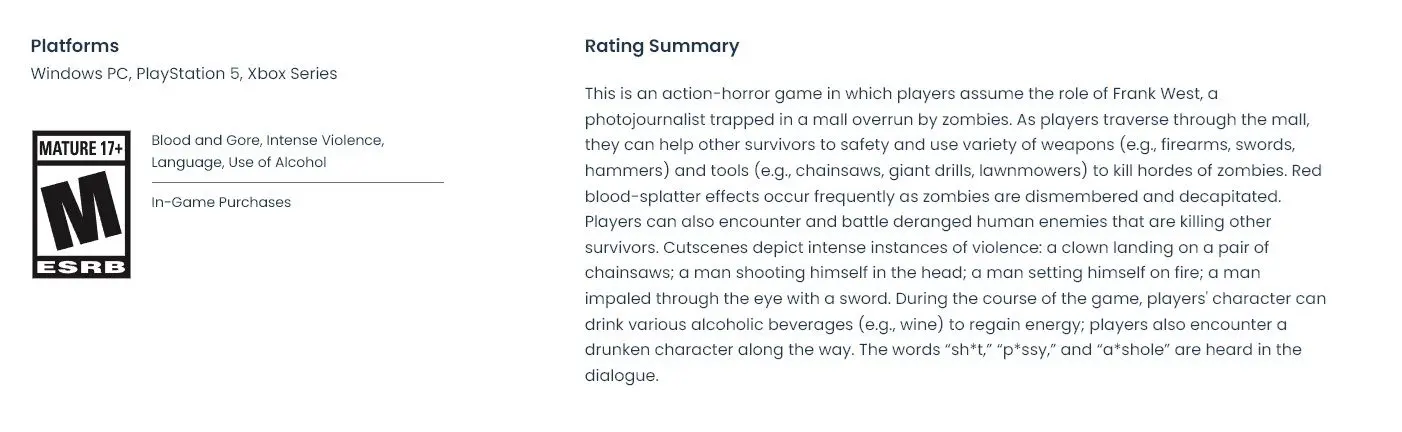Click the large M letter in ESRB icon
This screenshot has height=432, width=1402.
tap(81, 213)
